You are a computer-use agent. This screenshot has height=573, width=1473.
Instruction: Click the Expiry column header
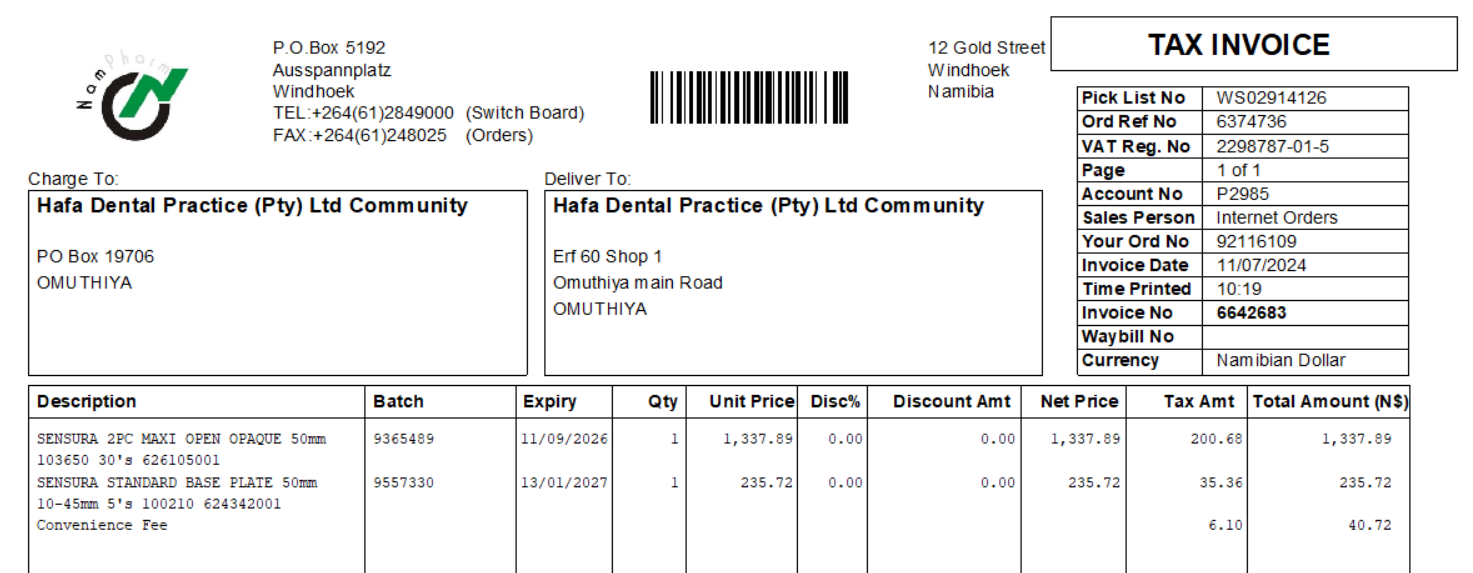pyautogui.click(x=549, y=401)
